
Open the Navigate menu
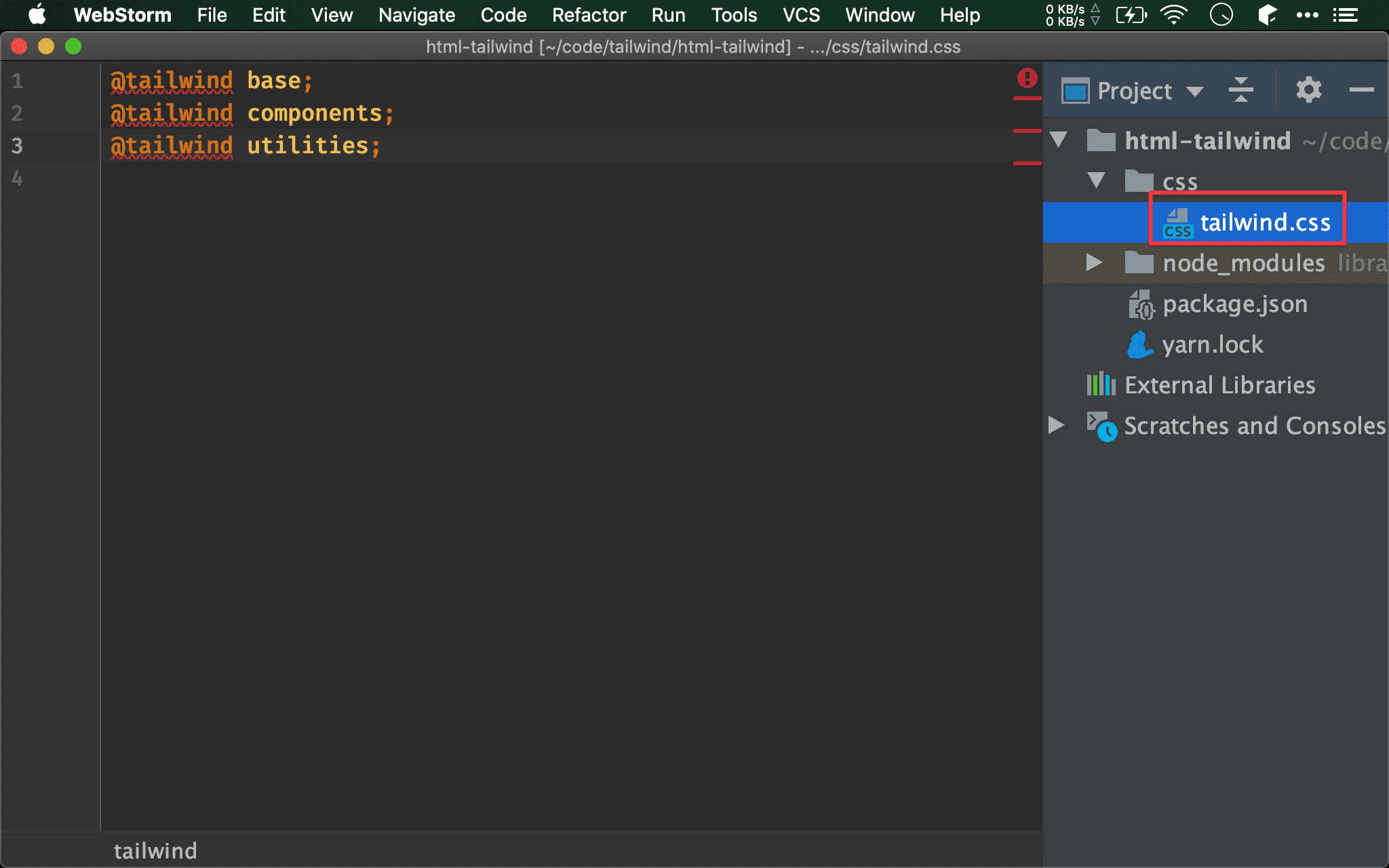point(416,15)
